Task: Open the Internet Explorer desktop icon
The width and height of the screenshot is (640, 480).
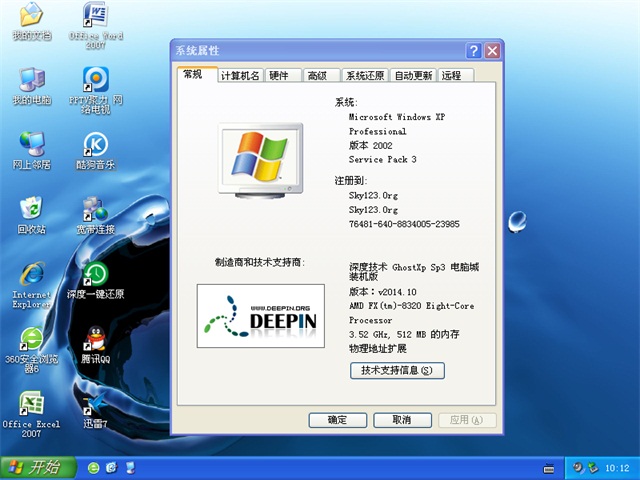Action: click(x=31, y=272)
